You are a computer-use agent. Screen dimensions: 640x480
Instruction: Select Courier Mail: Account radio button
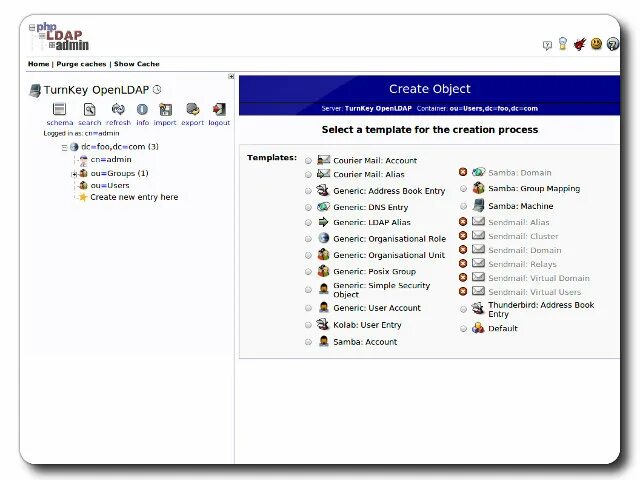pos(308,161)
